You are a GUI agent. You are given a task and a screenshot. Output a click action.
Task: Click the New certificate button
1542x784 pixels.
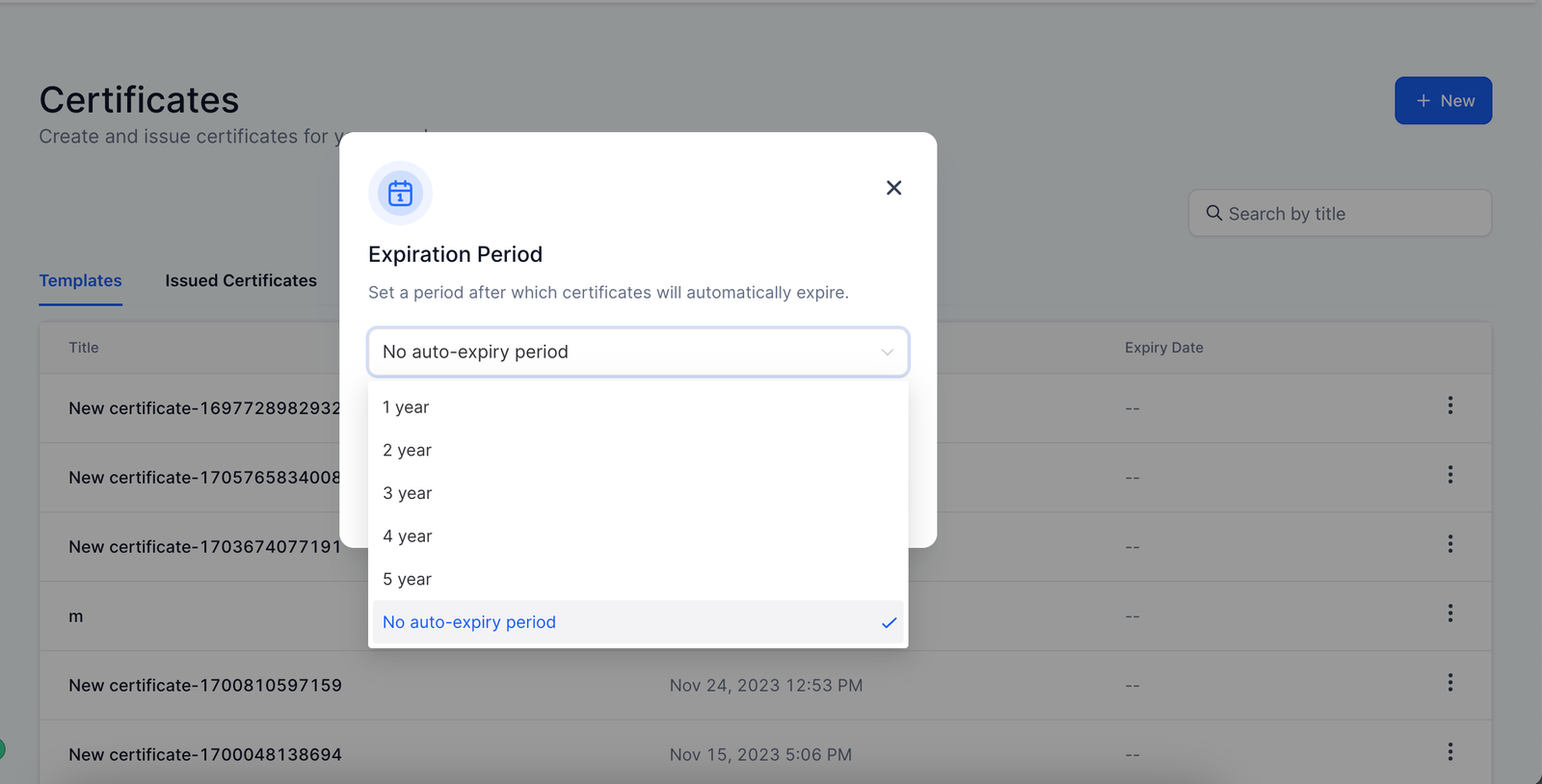[1443, 101]
